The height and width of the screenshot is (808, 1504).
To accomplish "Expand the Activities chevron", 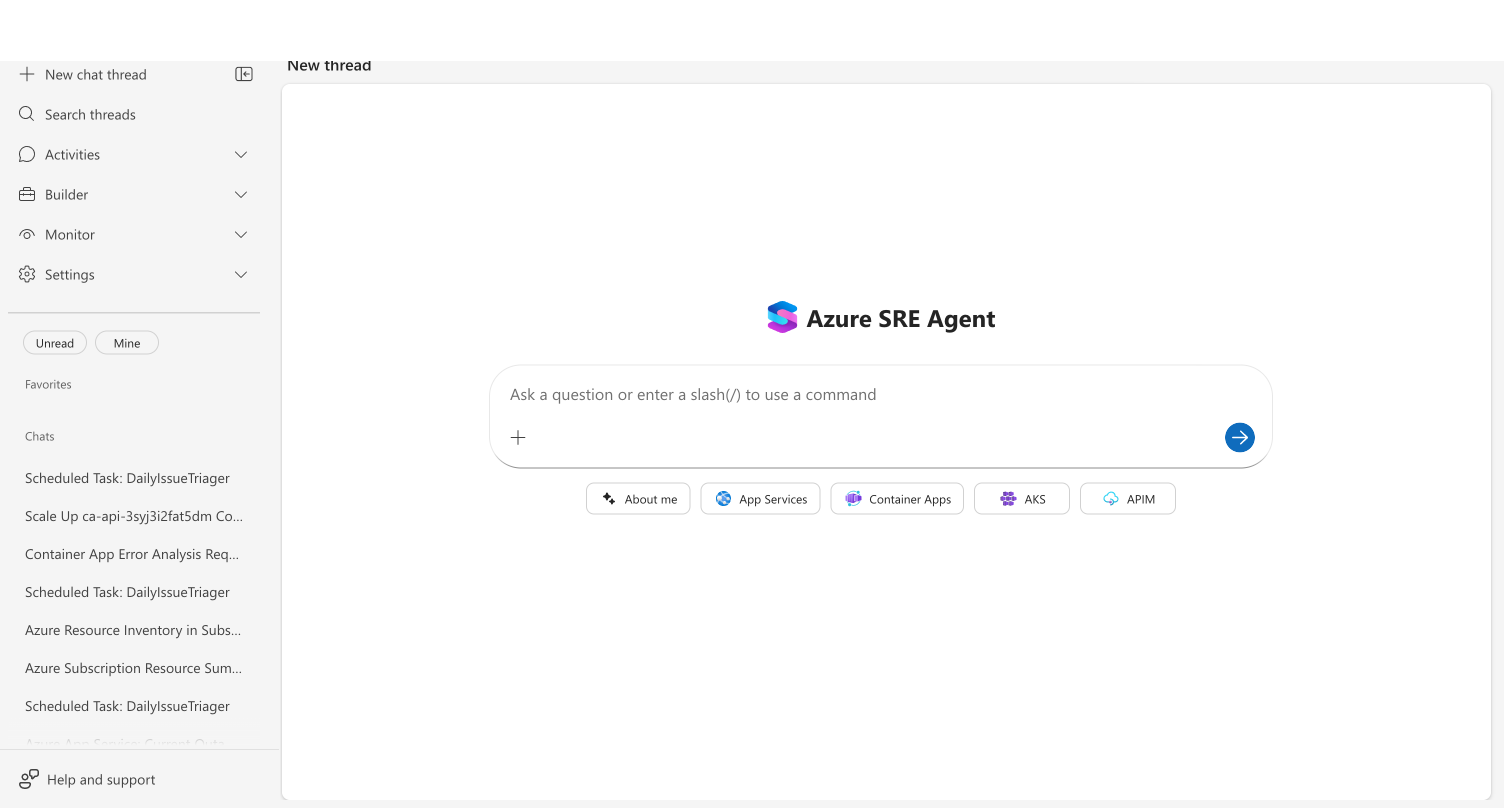I will pos(241,154).
